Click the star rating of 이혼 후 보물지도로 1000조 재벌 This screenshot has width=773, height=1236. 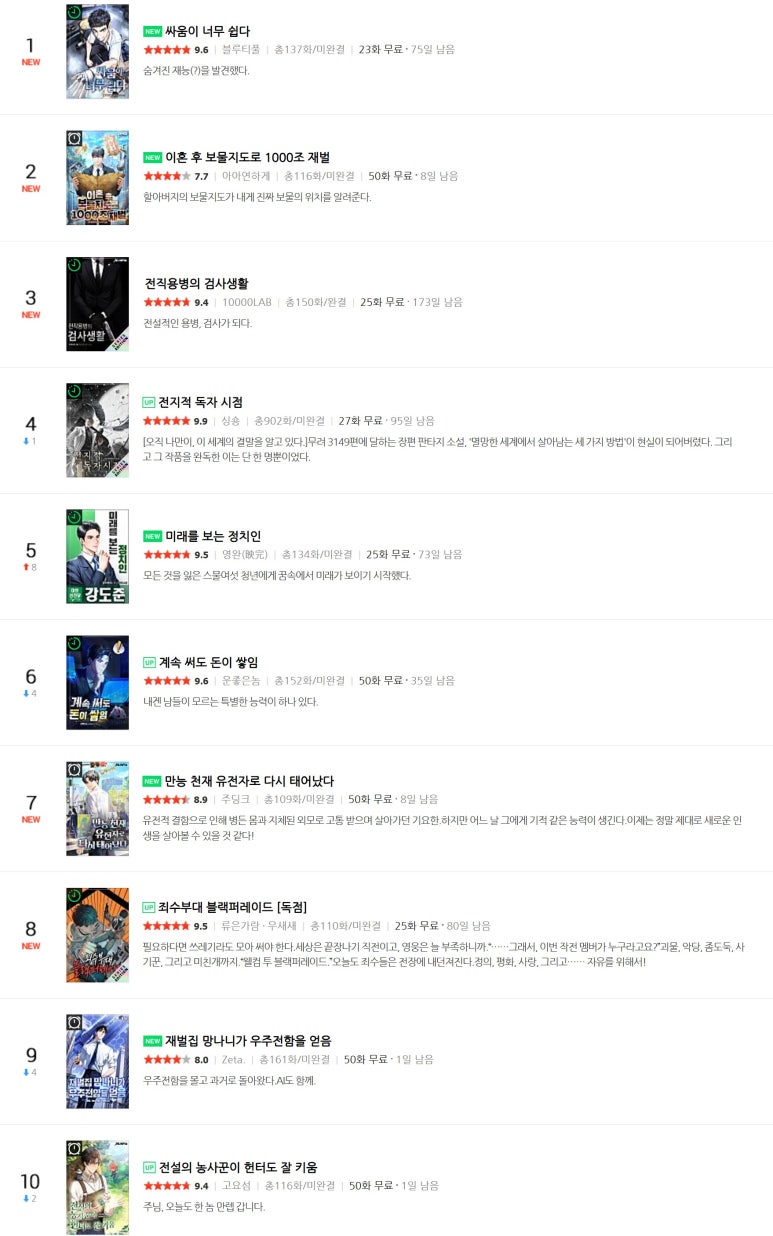point(166,176)
